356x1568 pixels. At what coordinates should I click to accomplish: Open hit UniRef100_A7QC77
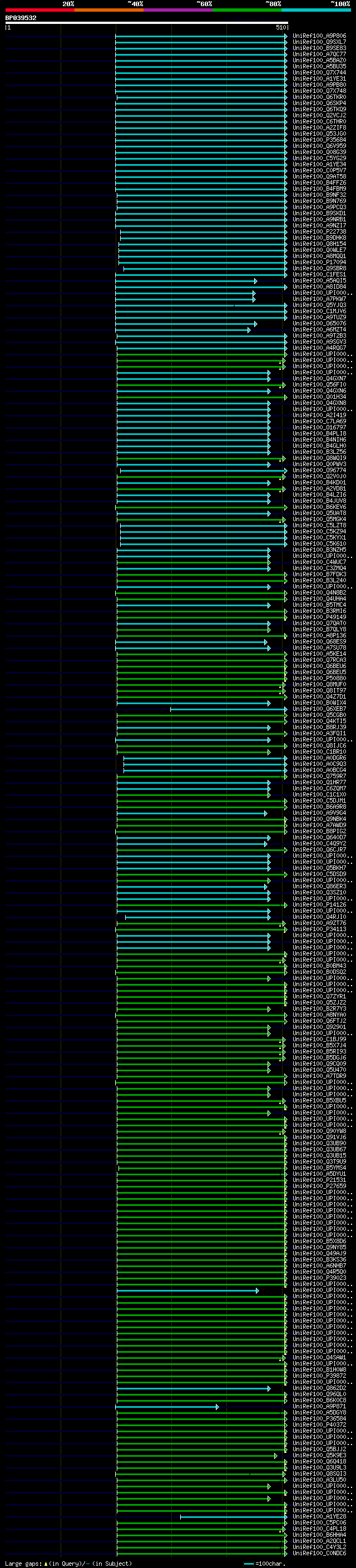pyautogui.click(x=319, y=54)
